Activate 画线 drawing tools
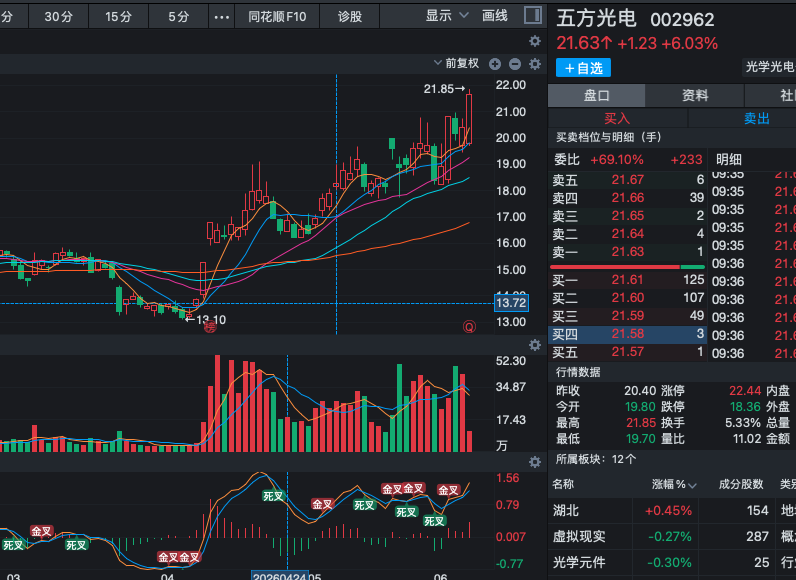 pos(495,16)
